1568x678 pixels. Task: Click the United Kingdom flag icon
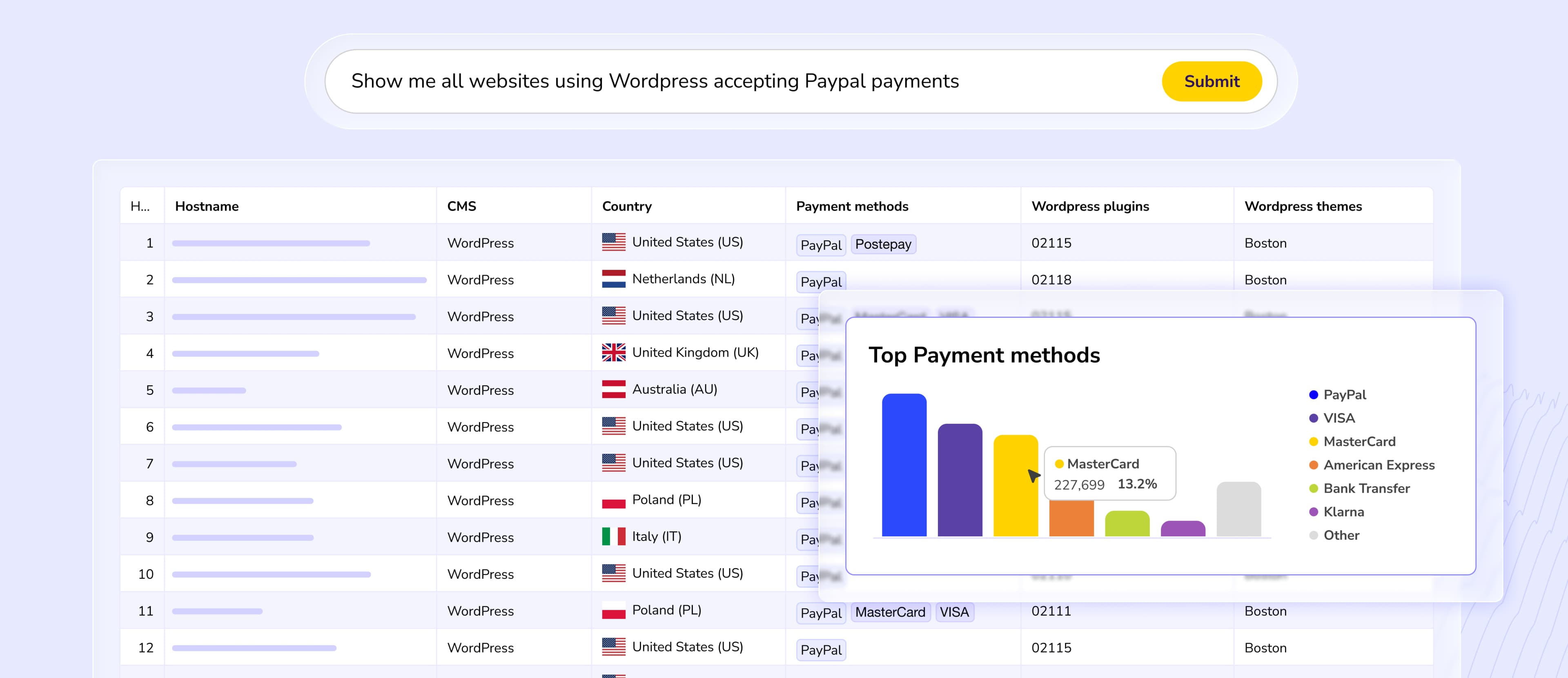[x=613, y=352]
